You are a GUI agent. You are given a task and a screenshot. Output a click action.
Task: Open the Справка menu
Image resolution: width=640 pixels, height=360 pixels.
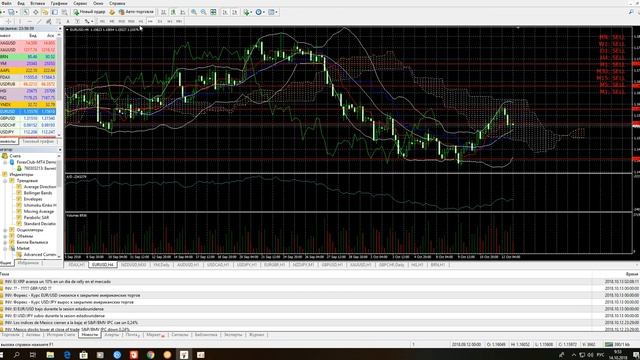[x=117, y=3]
